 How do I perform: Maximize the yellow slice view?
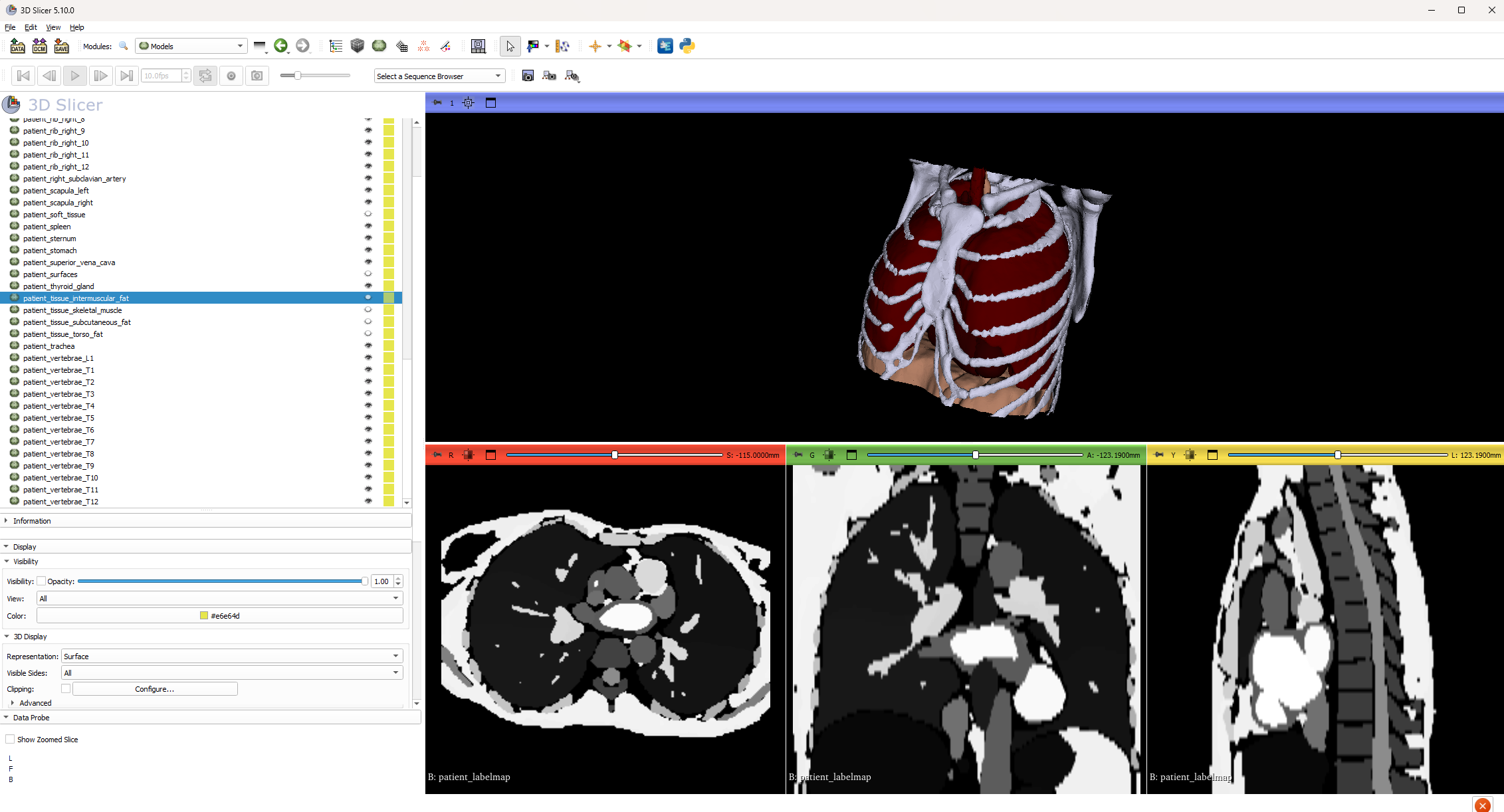pyautogui.click(x=1212, y=455)
